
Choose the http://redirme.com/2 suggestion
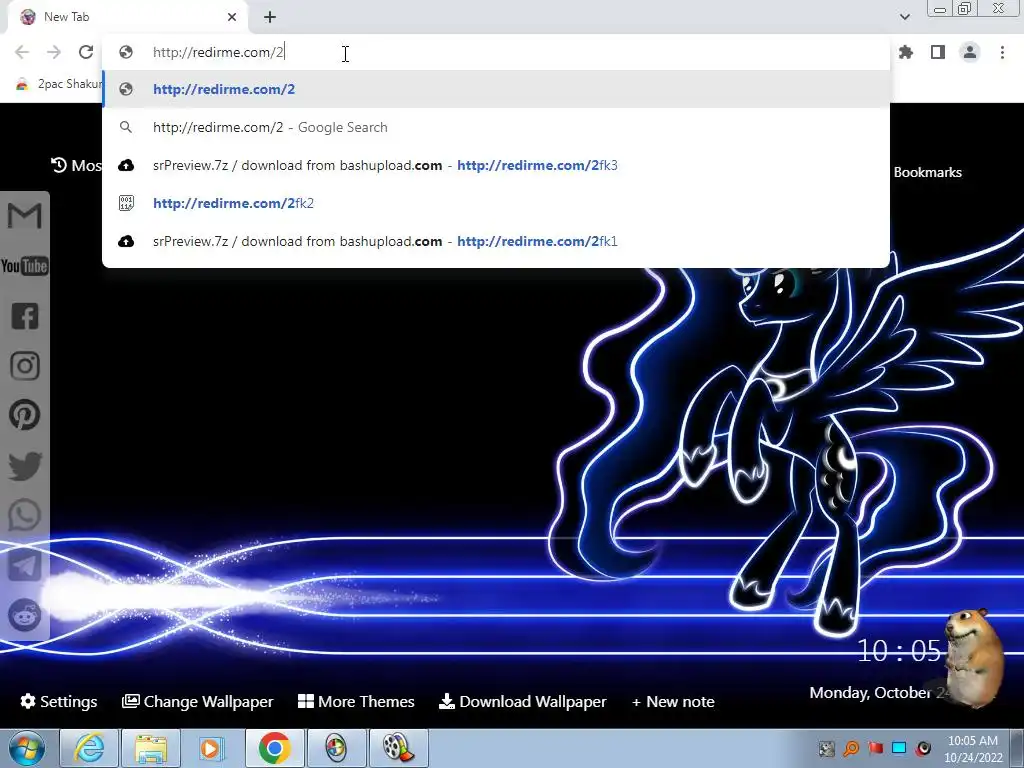[x=496, y=89]
